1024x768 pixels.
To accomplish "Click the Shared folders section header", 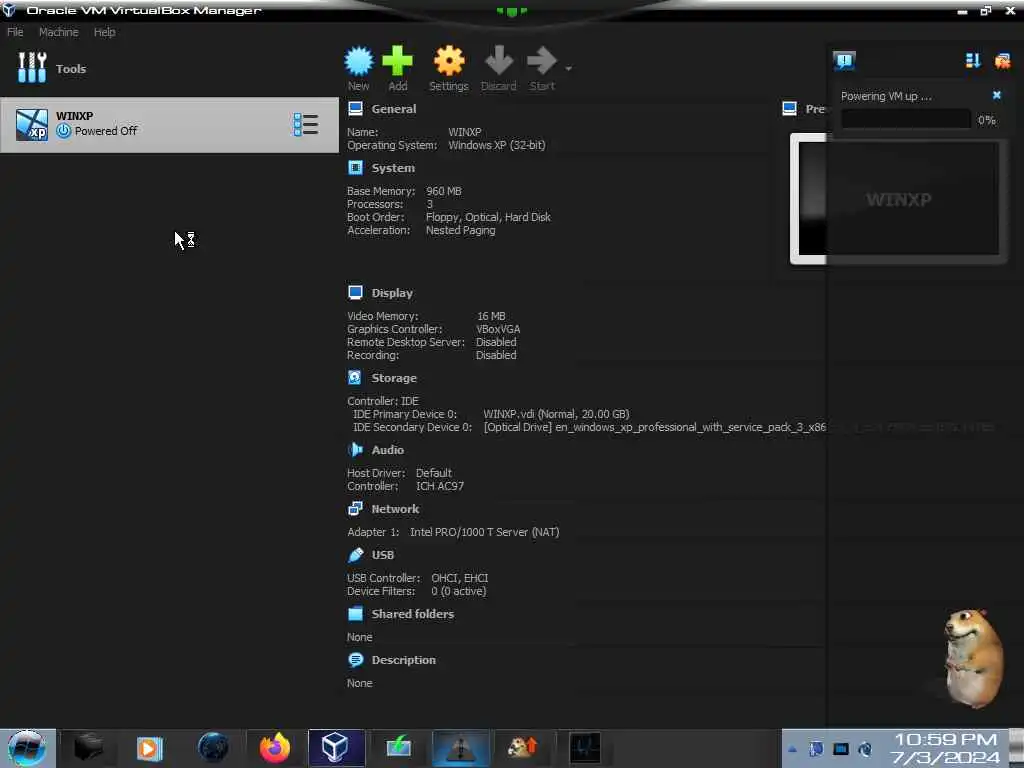I will pos(413,614).
